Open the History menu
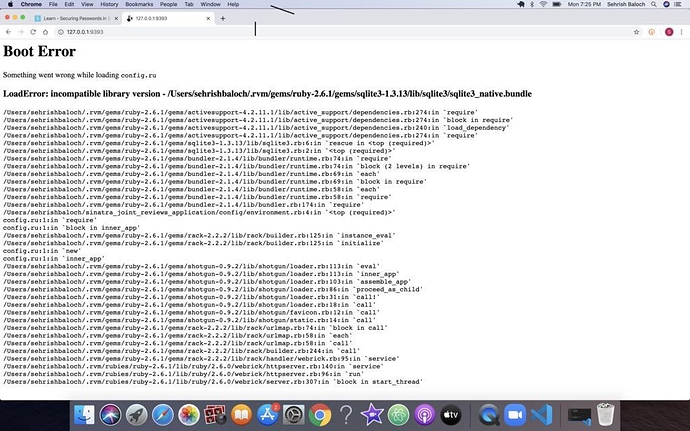The width and height of the screenshot is (690, 431). (x=109, y=4)
